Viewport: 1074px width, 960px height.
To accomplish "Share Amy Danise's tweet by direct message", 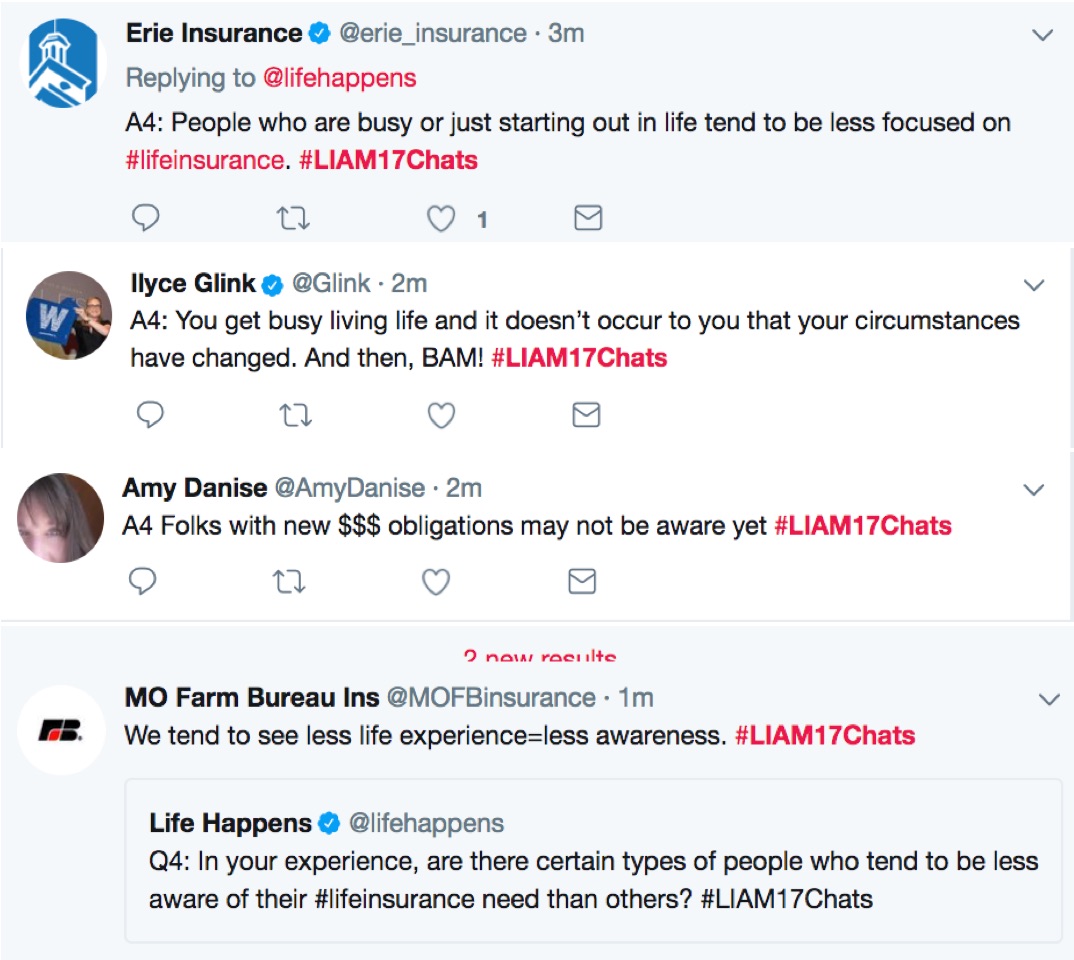I will coord(582,581).
